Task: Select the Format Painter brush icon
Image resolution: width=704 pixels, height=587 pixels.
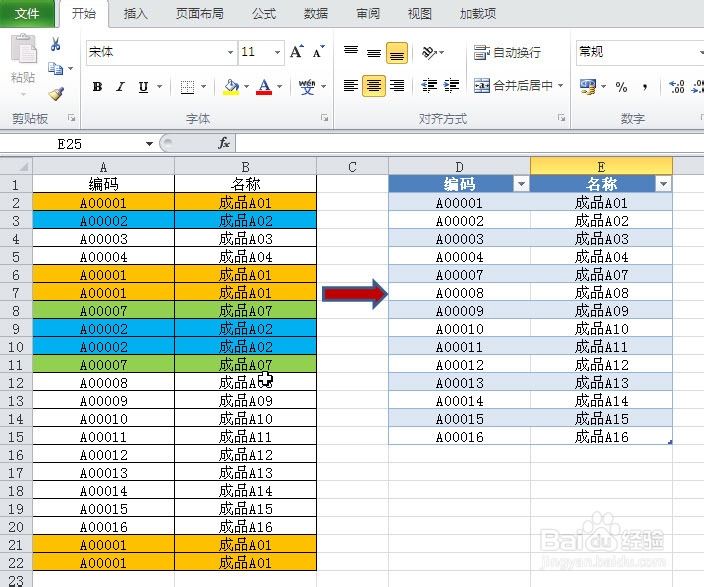Action: click(x=56, y=93)
